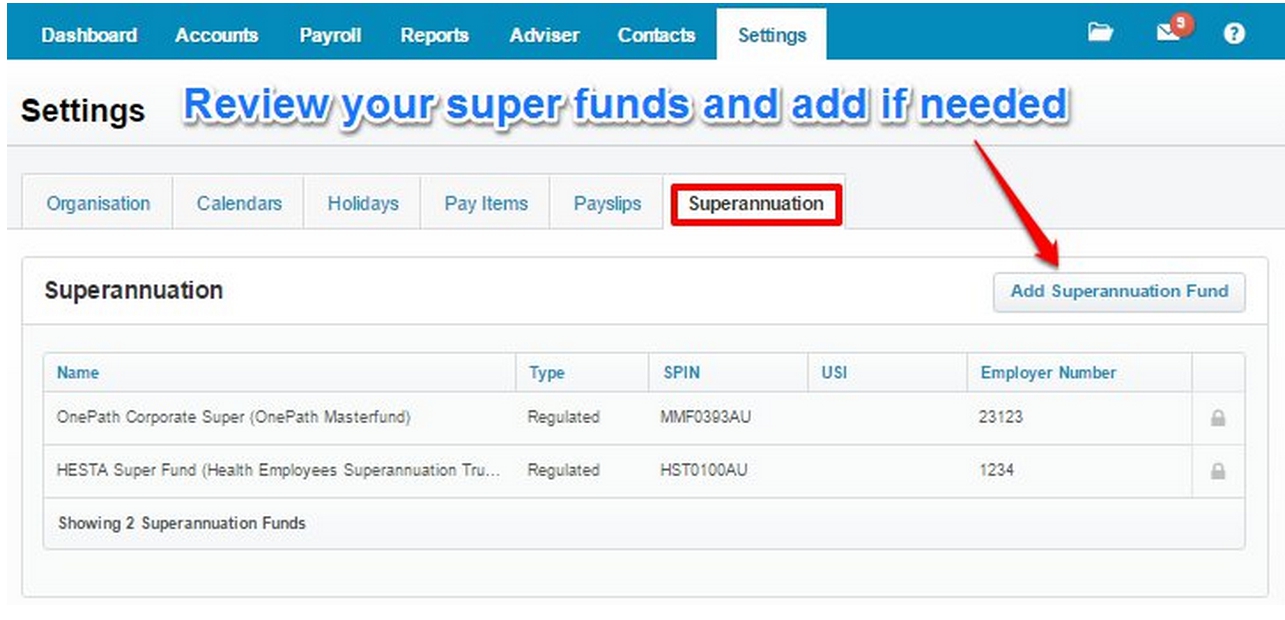The width and height of the screenshot is (1285, 620).
Task: Go to the Payroll menu
Action: click(x=329, y=35)
